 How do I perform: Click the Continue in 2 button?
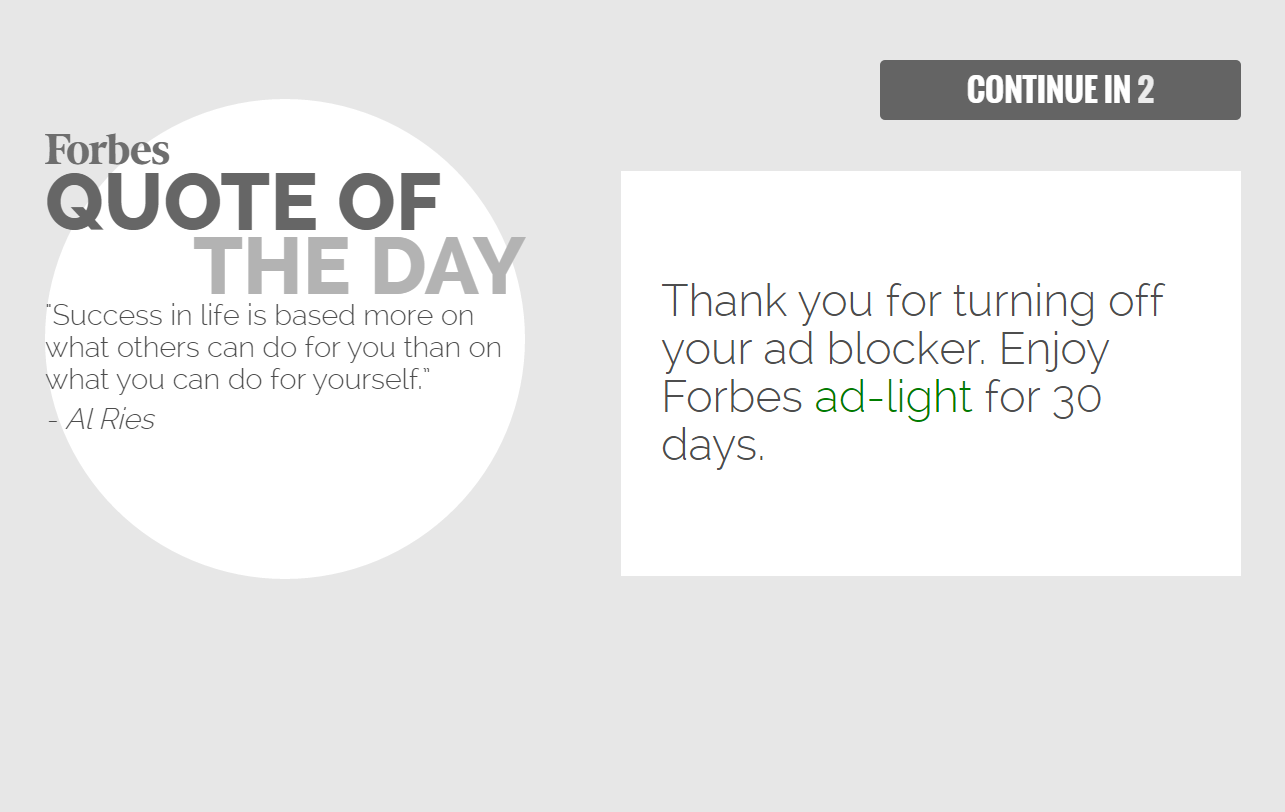tap(1060, 90)
